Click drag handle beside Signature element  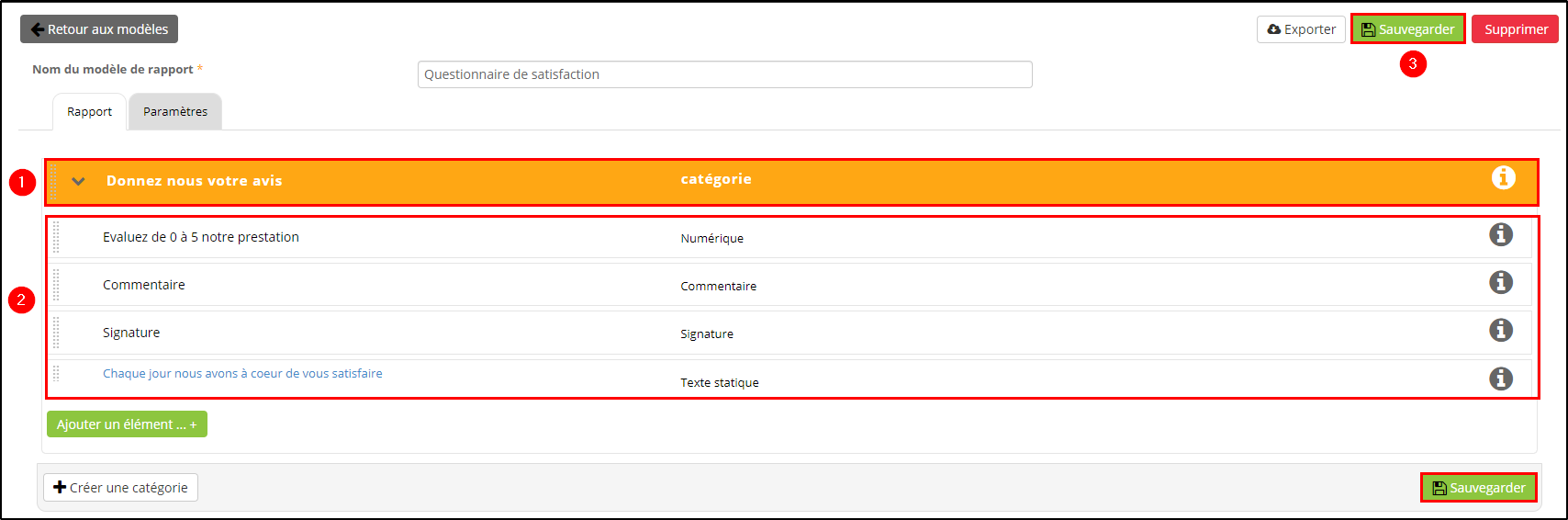[56, 333]
